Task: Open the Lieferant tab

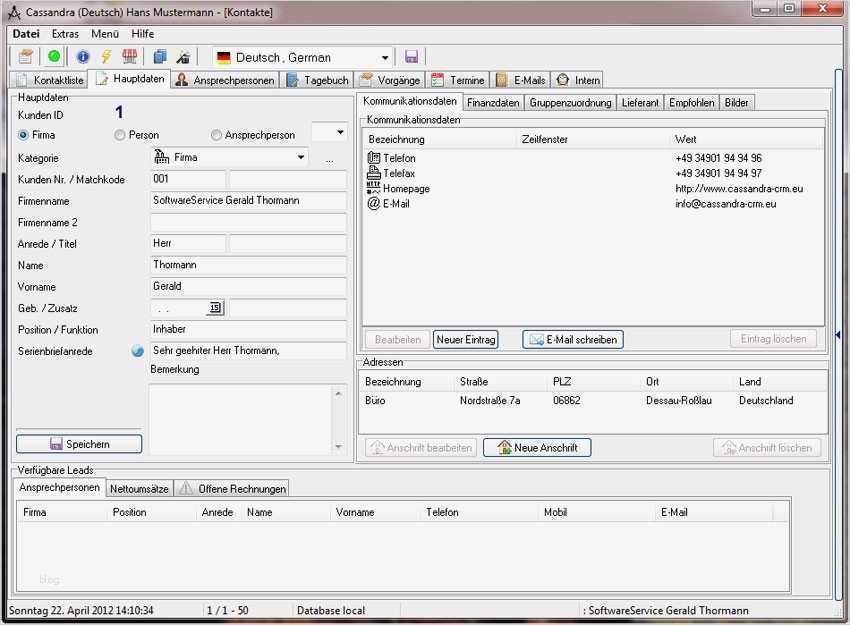Action: 640,102
